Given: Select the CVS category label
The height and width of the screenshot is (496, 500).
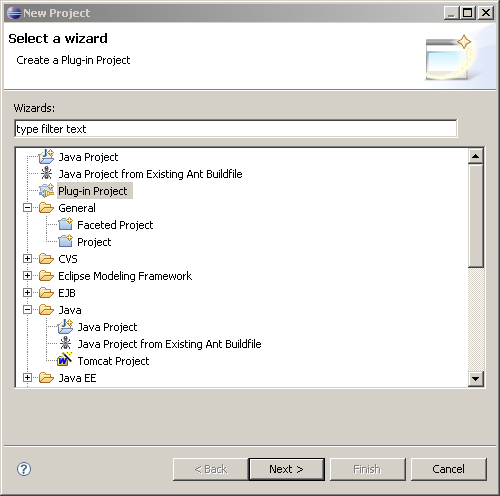Looking at the screenshot, I should pyautogui.click(x=68, y=259).
